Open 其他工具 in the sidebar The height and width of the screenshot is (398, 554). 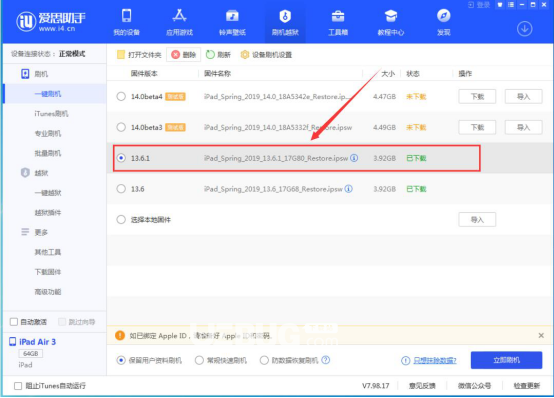coord(48,252)
